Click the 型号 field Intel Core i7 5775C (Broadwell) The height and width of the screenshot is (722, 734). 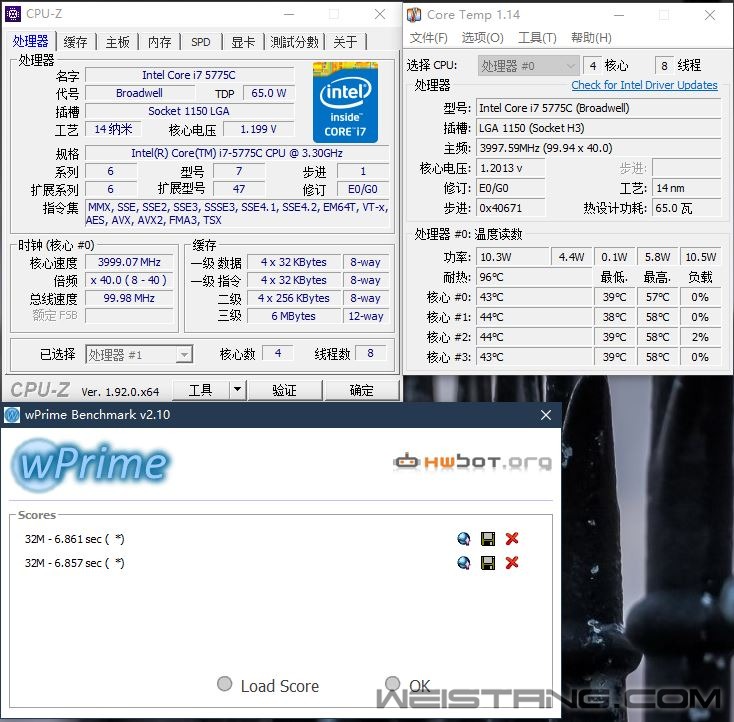click(598, 108)
